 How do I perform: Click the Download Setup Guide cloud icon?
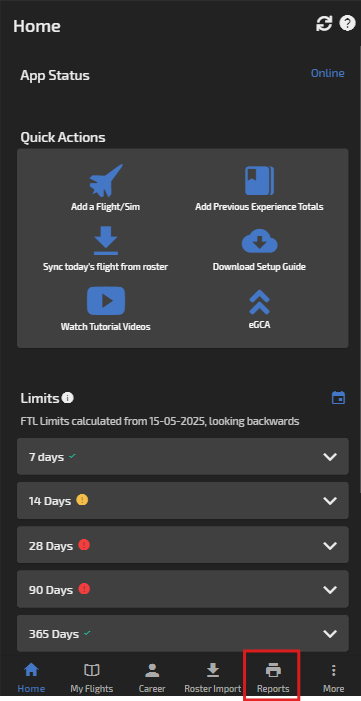(x=259, y=242)
